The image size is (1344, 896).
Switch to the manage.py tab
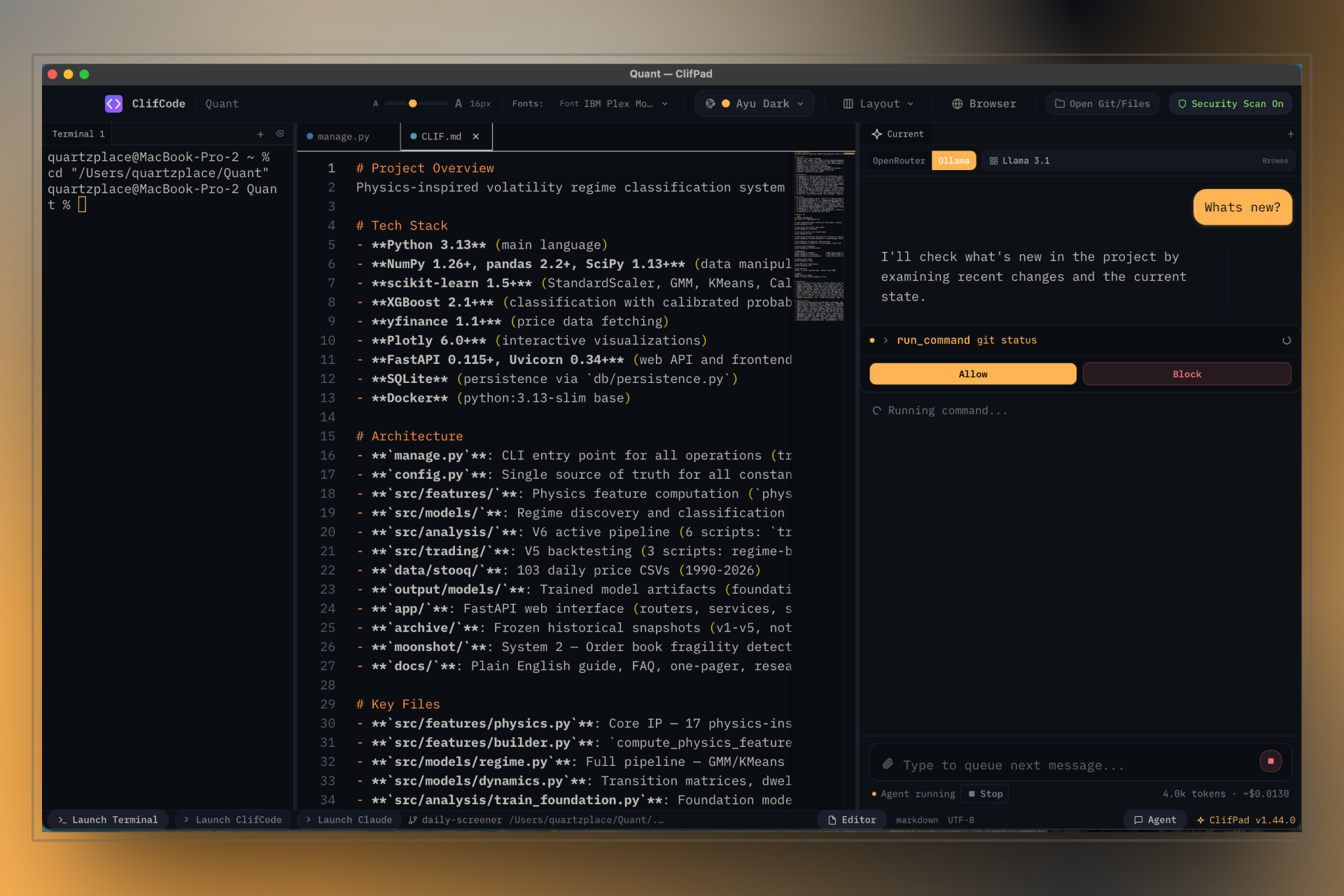pos(343,136)
